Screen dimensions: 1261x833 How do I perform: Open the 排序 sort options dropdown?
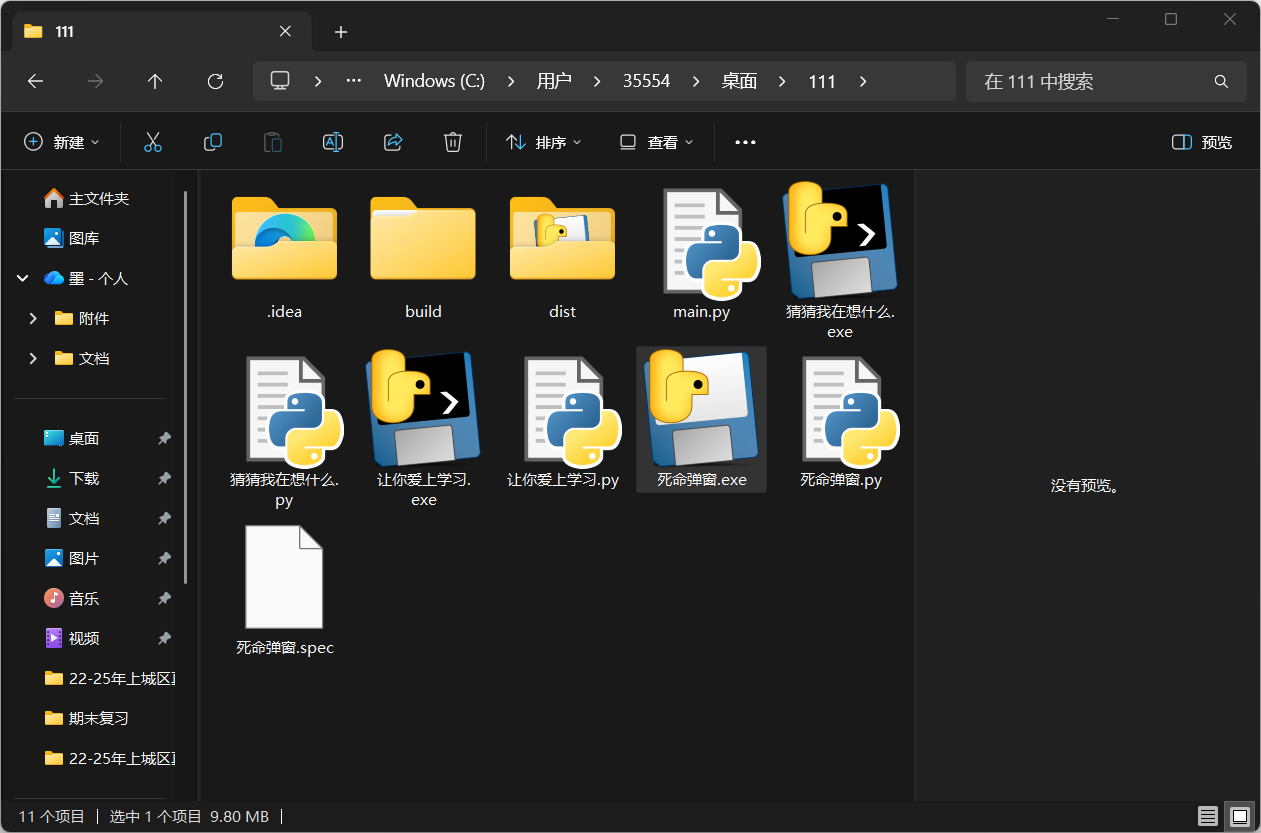pyautogui.click(x=543, y=141)
